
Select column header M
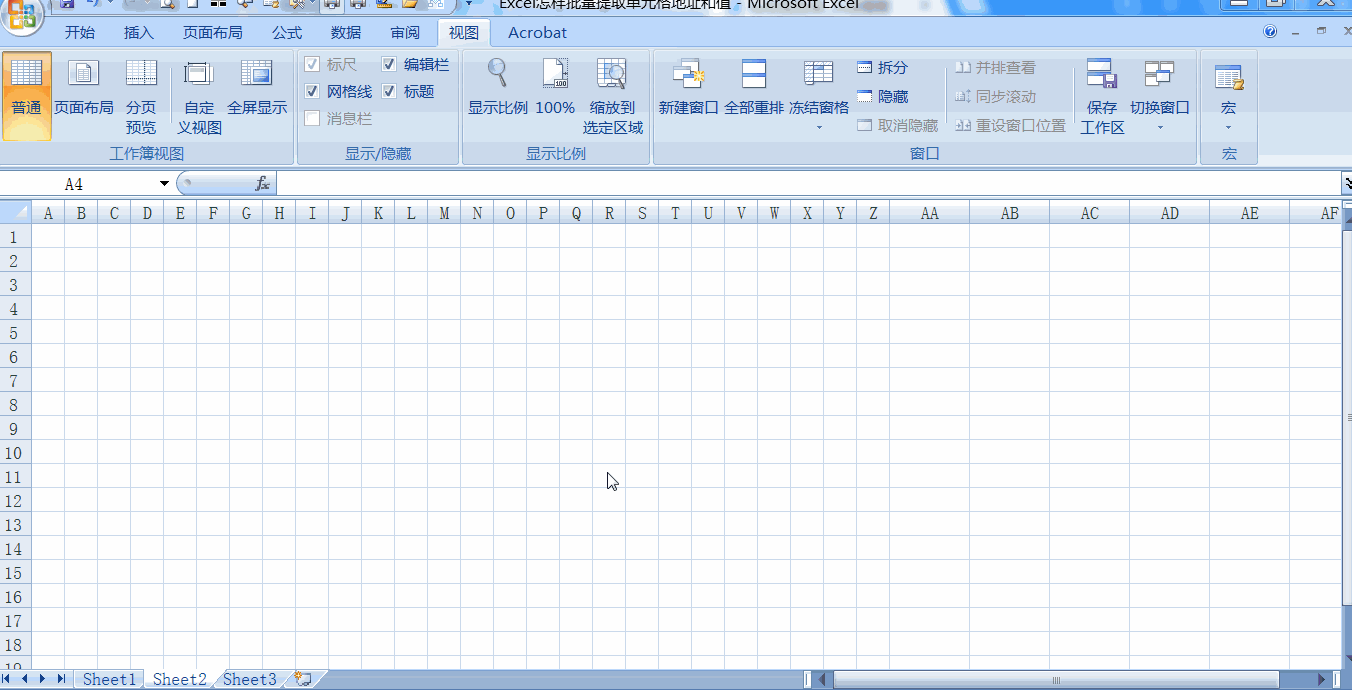click(x=444, y=213)
